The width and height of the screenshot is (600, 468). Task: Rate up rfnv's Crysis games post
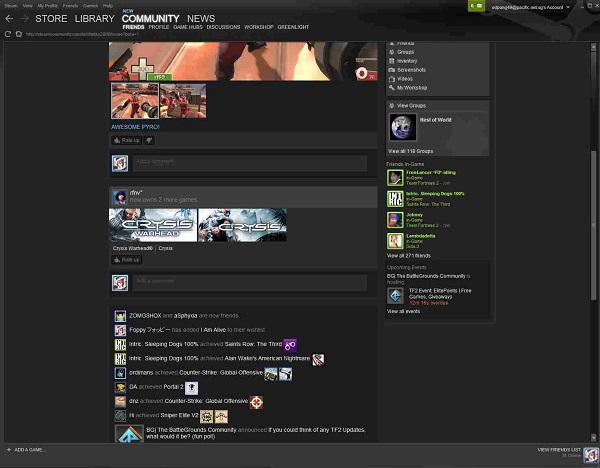coord(127,260)
